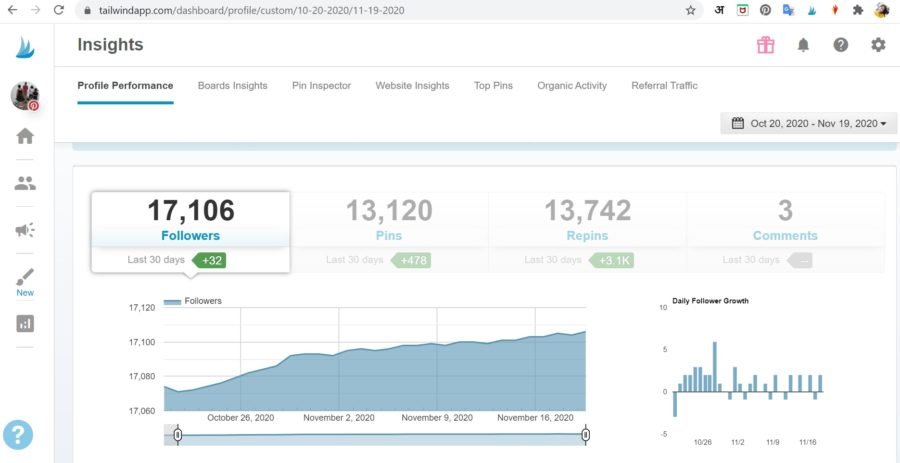
Task: Click the pink gift box icon
Action: pyautogui.click(x=765, y=45)
